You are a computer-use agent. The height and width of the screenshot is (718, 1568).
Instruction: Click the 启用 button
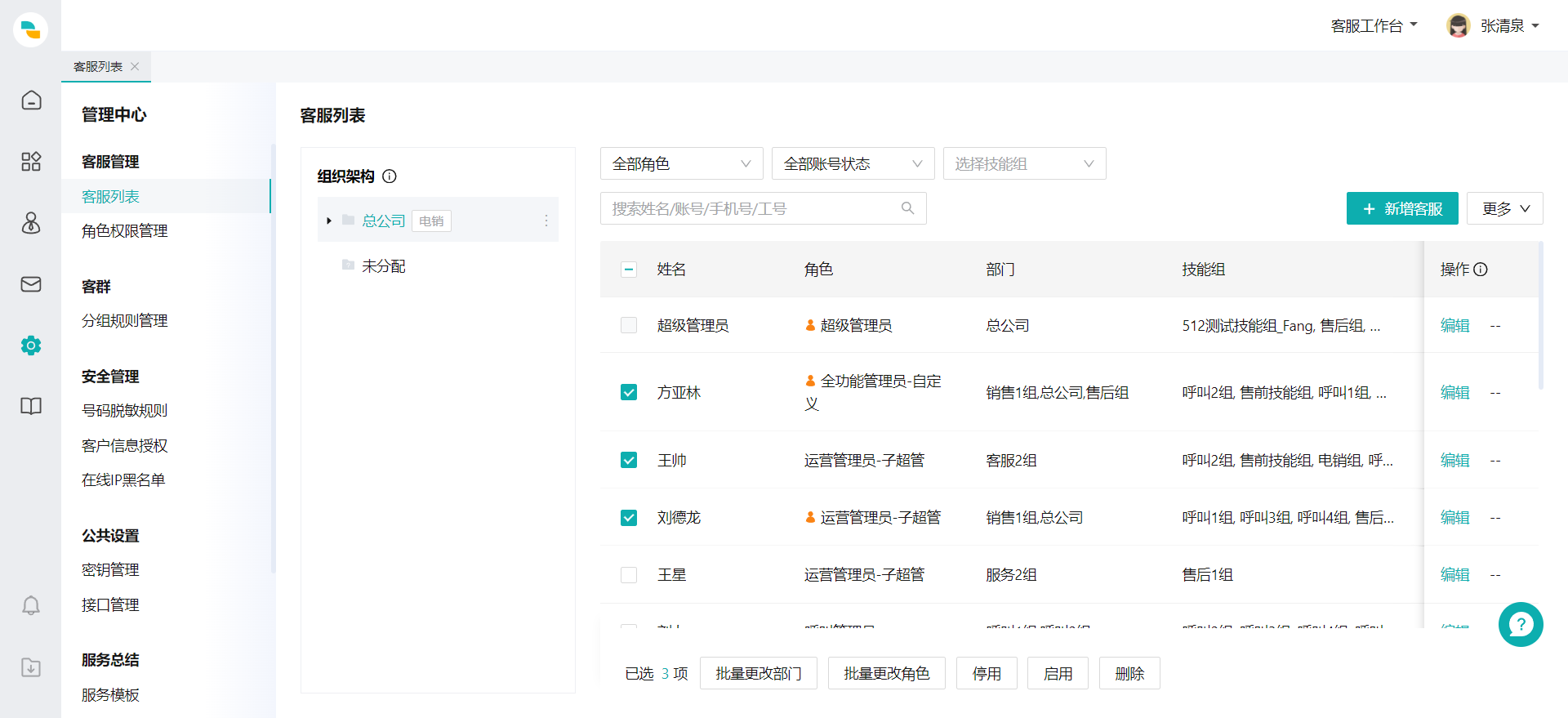pos(1058,673)
